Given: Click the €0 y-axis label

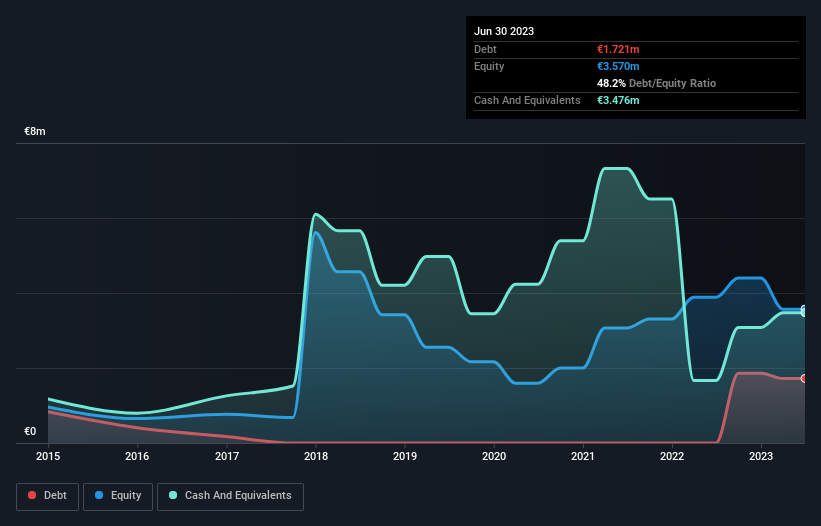Looking at the screenshot, I should tap(30, 431).
